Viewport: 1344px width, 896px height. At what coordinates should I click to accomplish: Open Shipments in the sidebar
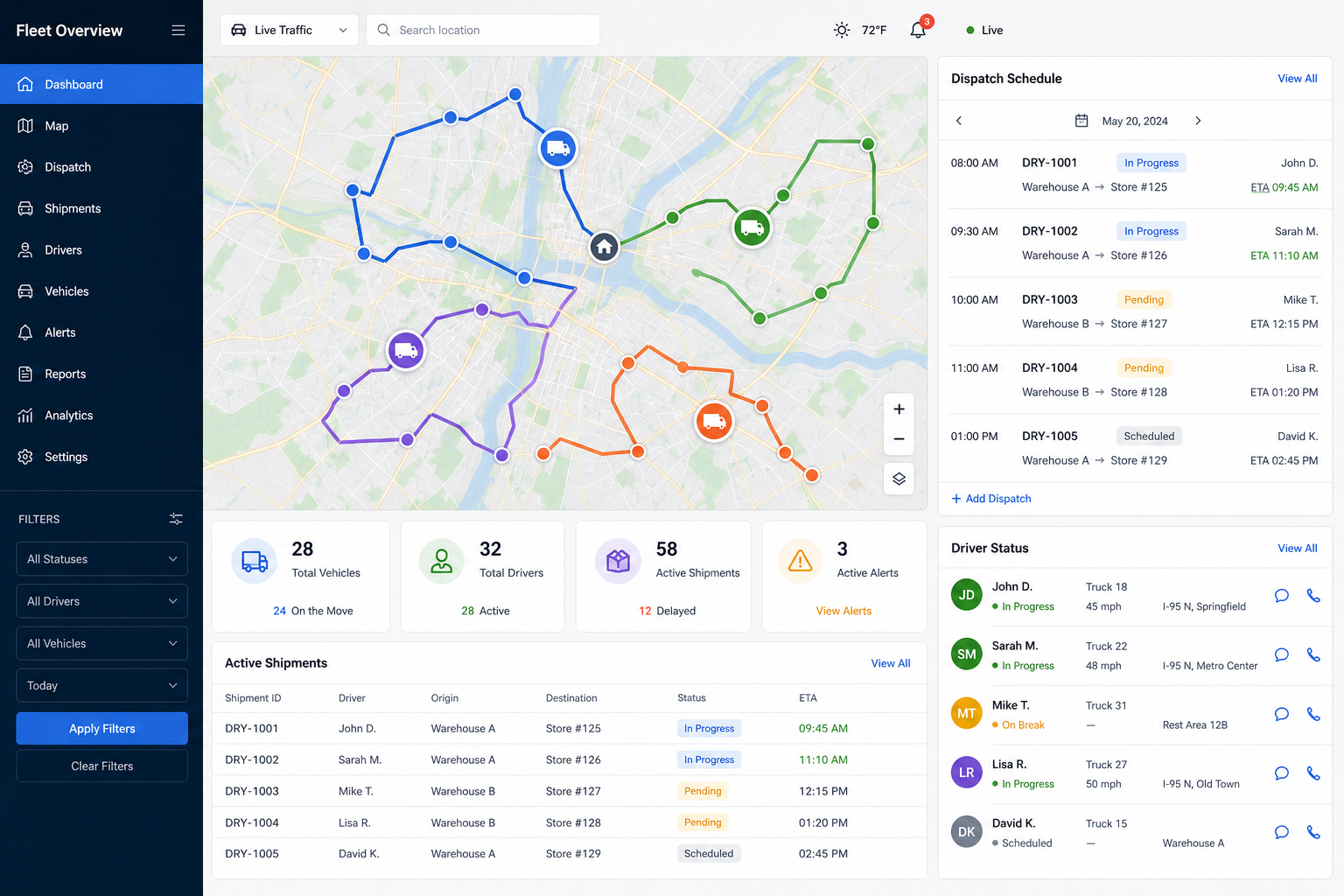[101, 208]
